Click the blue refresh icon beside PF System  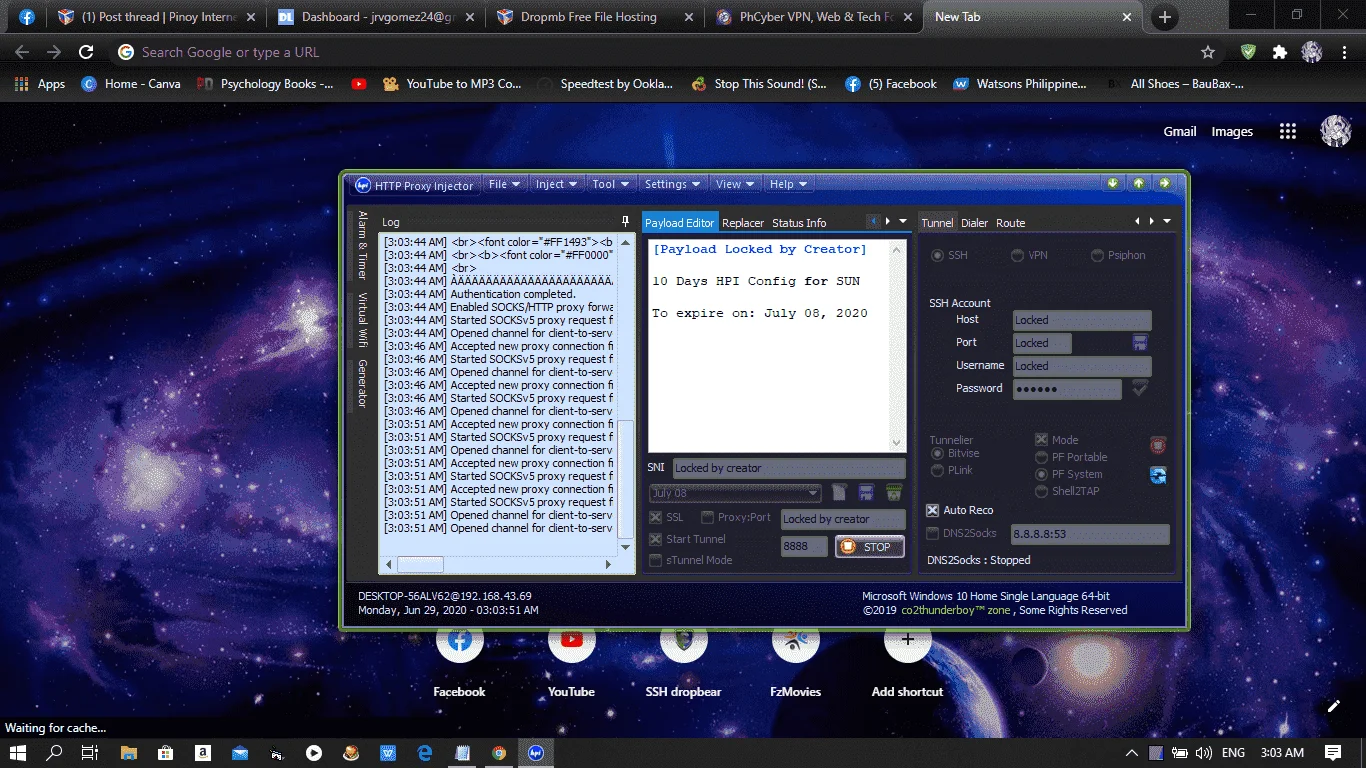coord(1158,475)
